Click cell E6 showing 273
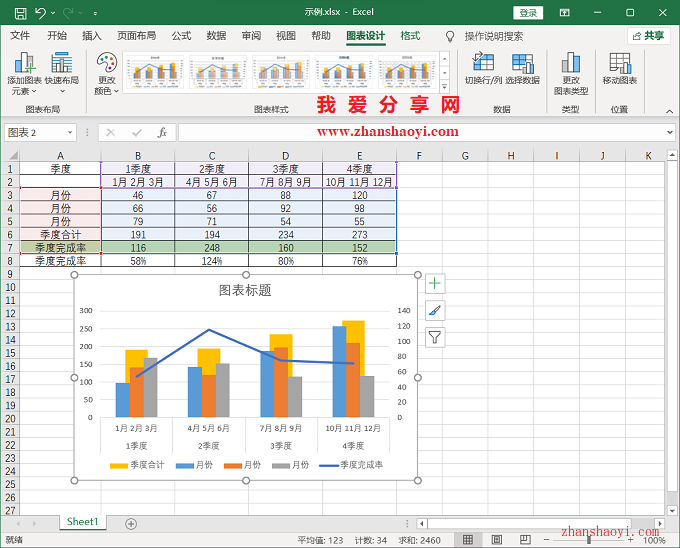Image resolution: width=680 pixels, height=548 pixels. pos(360,235)
